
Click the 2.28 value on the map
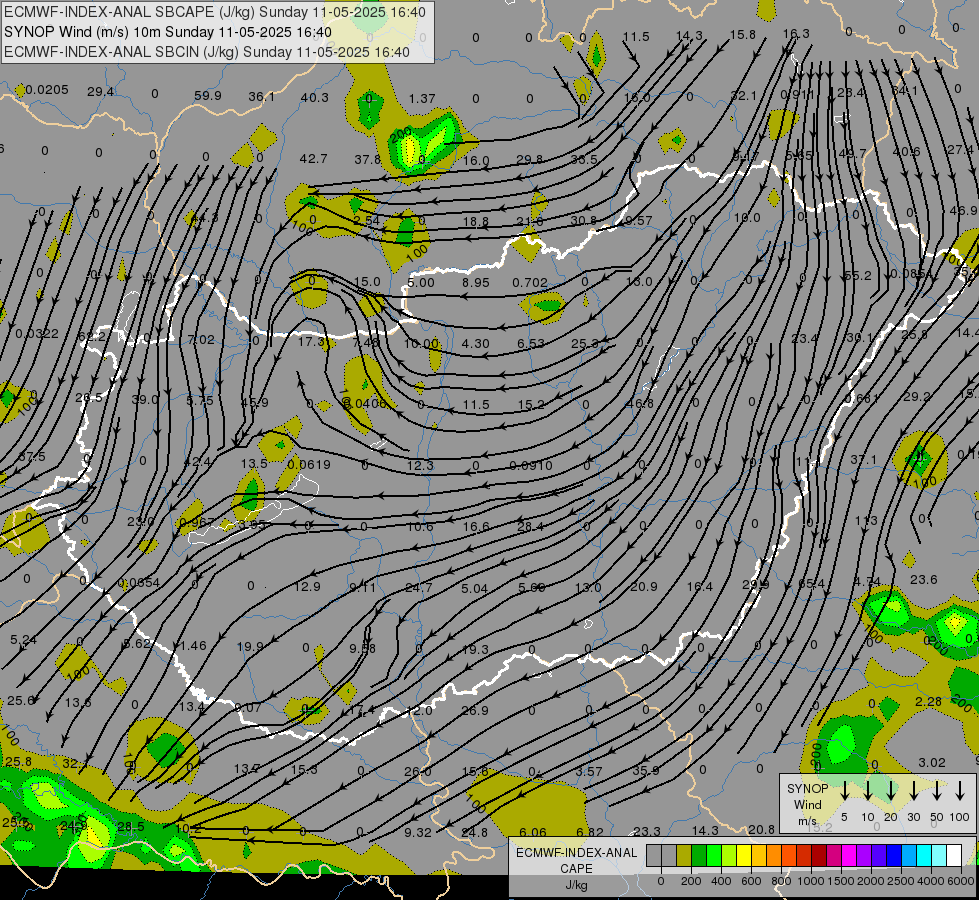pyautogui.click(x=928, y=702)
